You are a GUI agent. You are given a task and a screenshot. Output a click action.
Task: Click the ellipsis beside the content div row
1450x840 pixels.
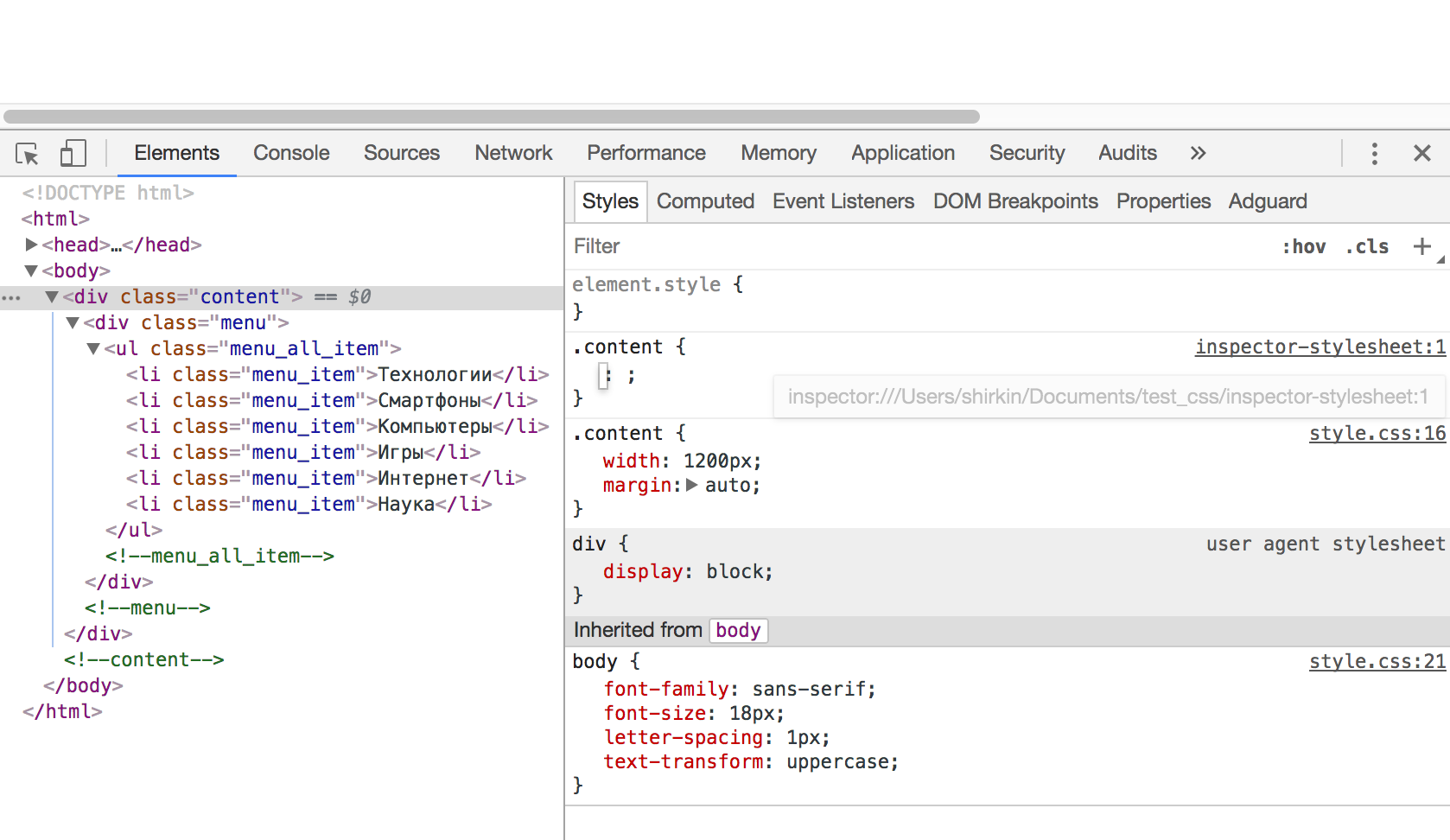[x=11, y=298]
